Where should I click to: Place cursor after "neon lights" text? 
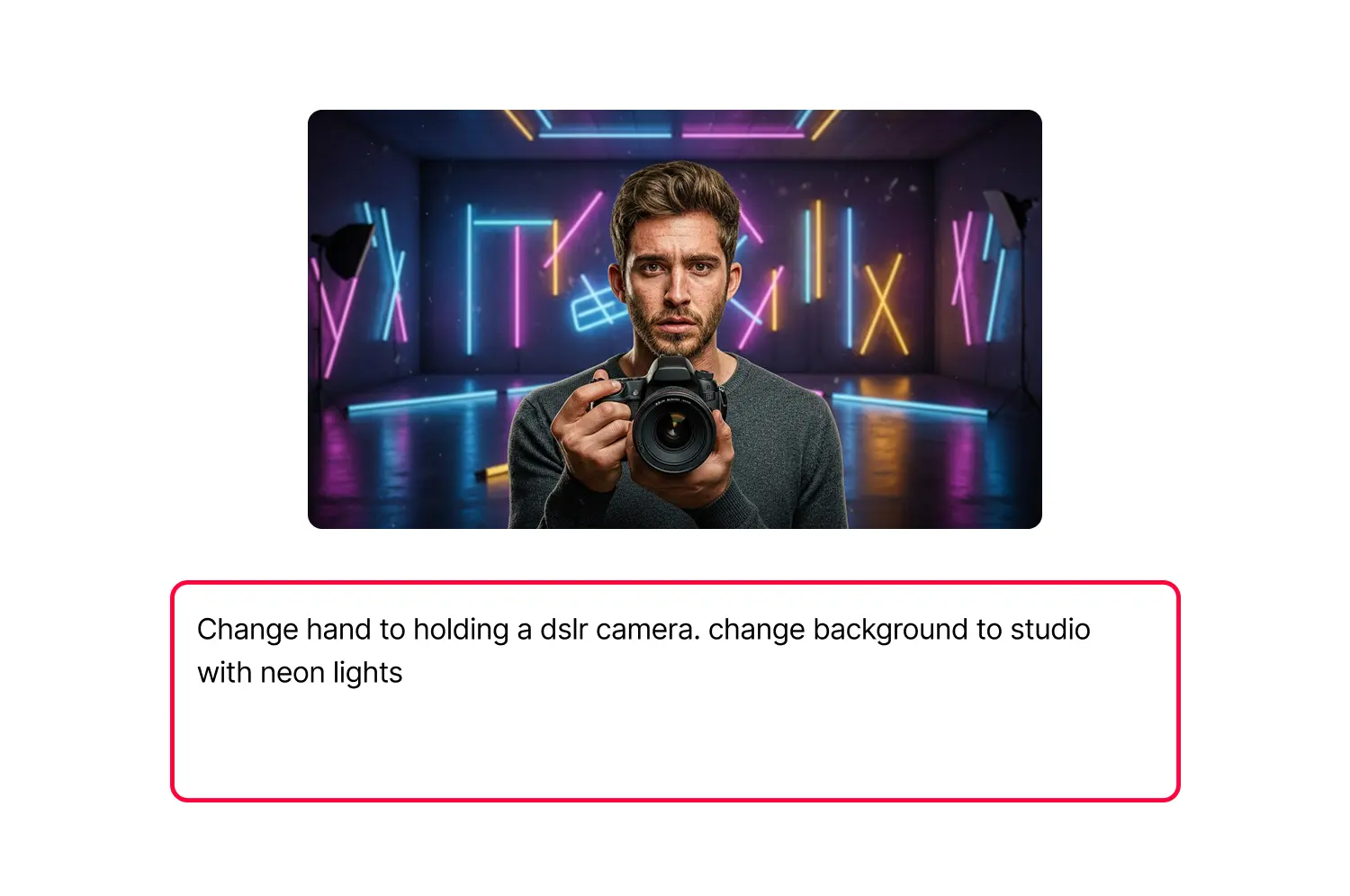coord(404,673)
